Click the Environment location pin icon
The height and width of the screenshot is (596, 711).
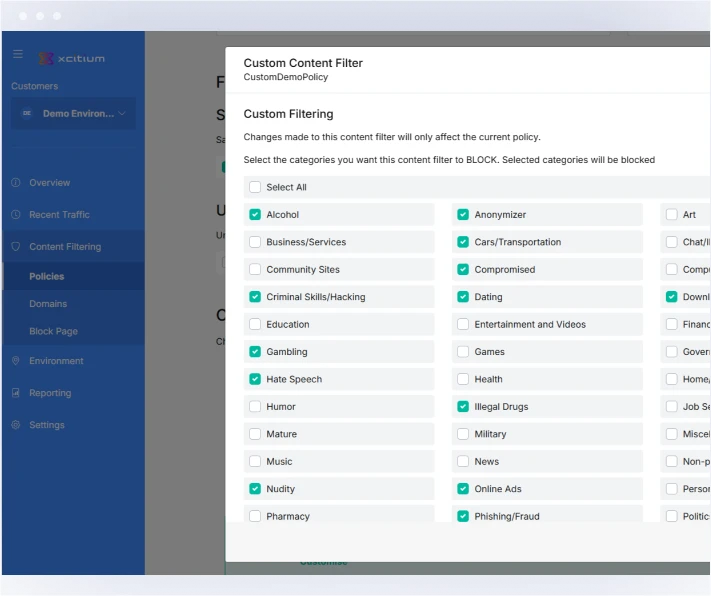point(16,361)
